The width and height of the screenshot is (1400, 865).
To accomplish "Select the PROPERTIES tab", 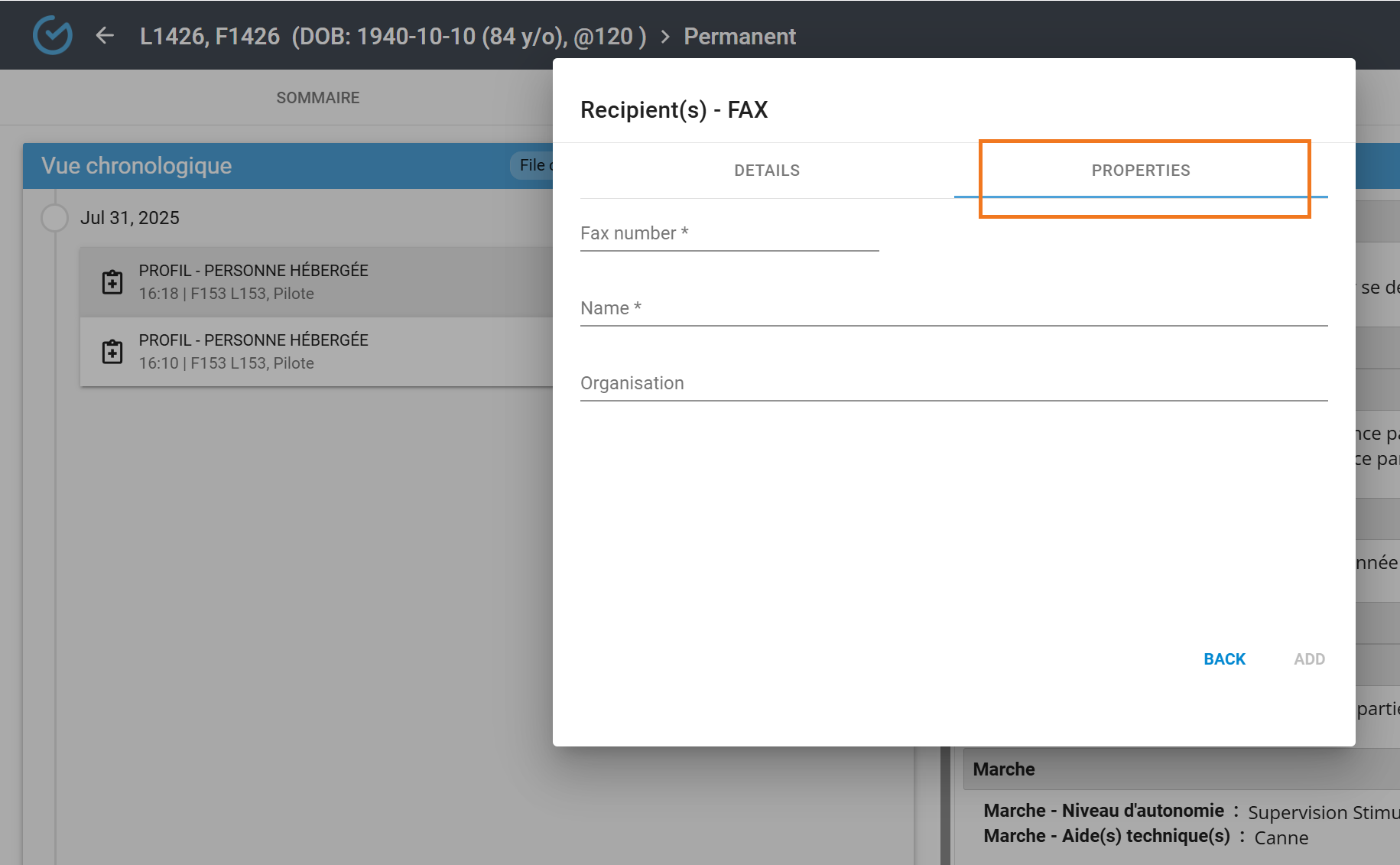I will [1140, 171].
